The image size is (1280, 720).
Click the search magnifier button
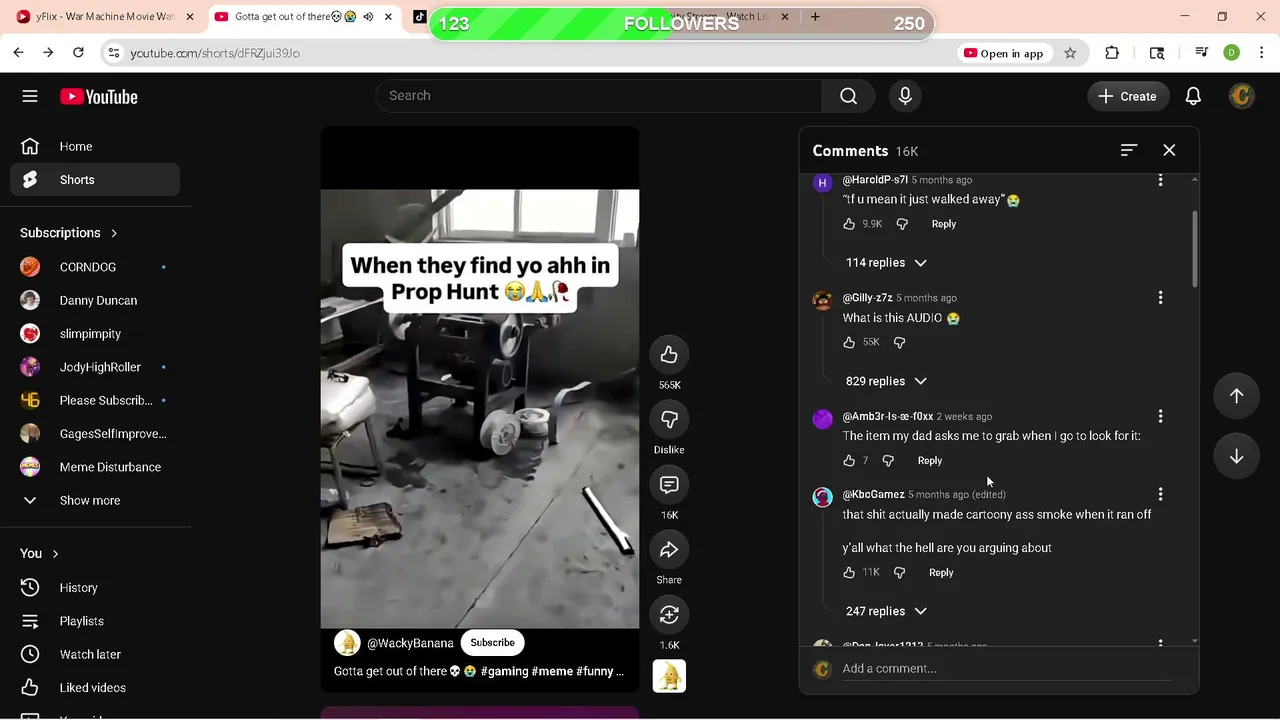[848, 96]
